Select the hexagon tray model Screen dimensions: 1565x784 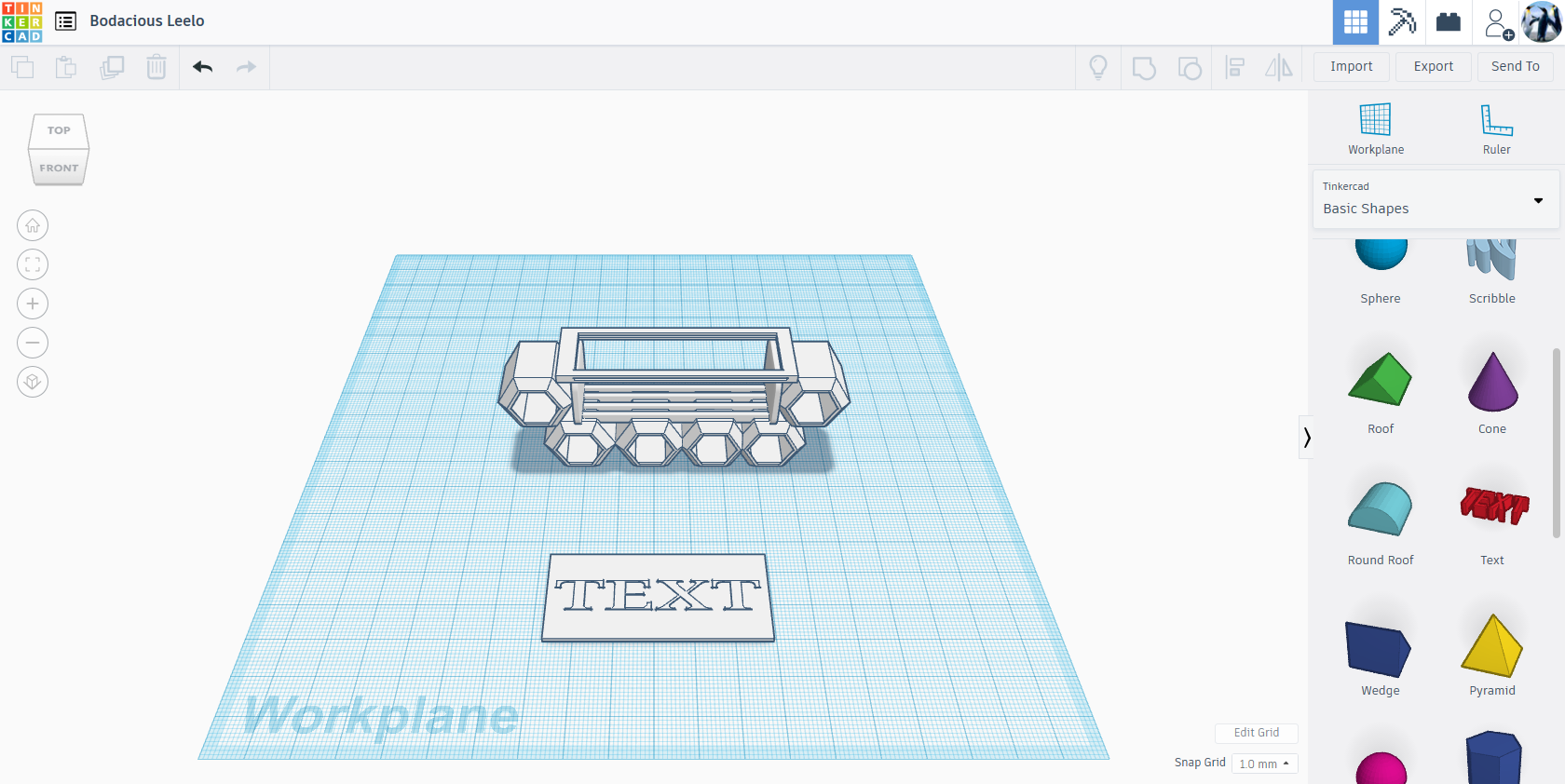tap(674, 396)
